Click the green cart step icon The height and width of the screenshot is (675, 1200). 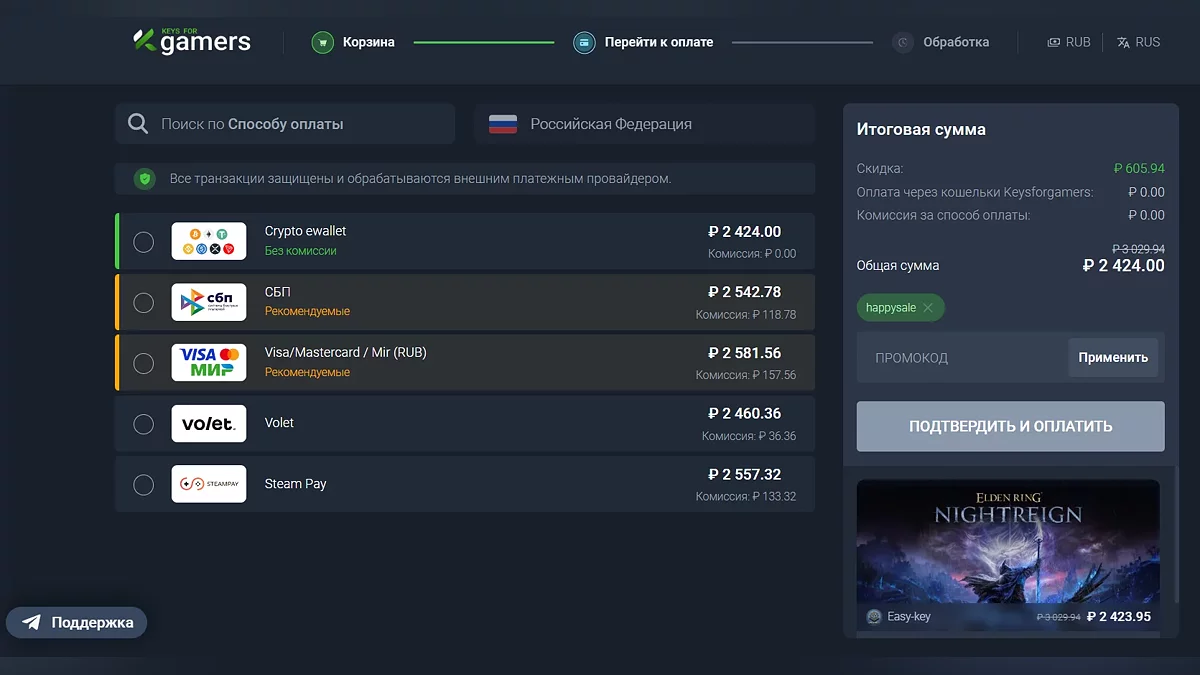point(322,42)
